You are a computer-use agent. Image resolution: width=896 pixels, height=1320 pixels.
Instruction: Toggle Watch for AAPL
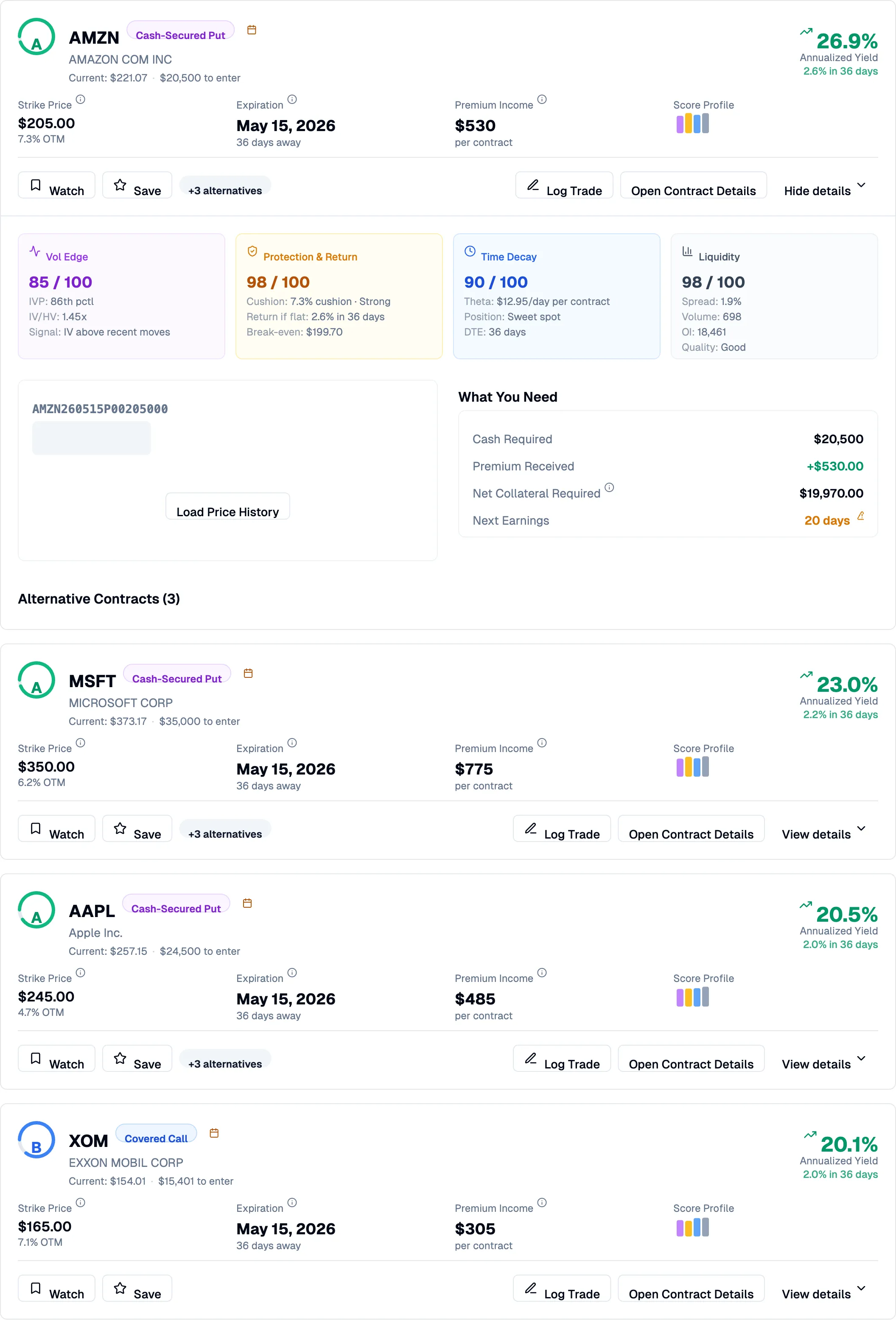pos(57,1059)
